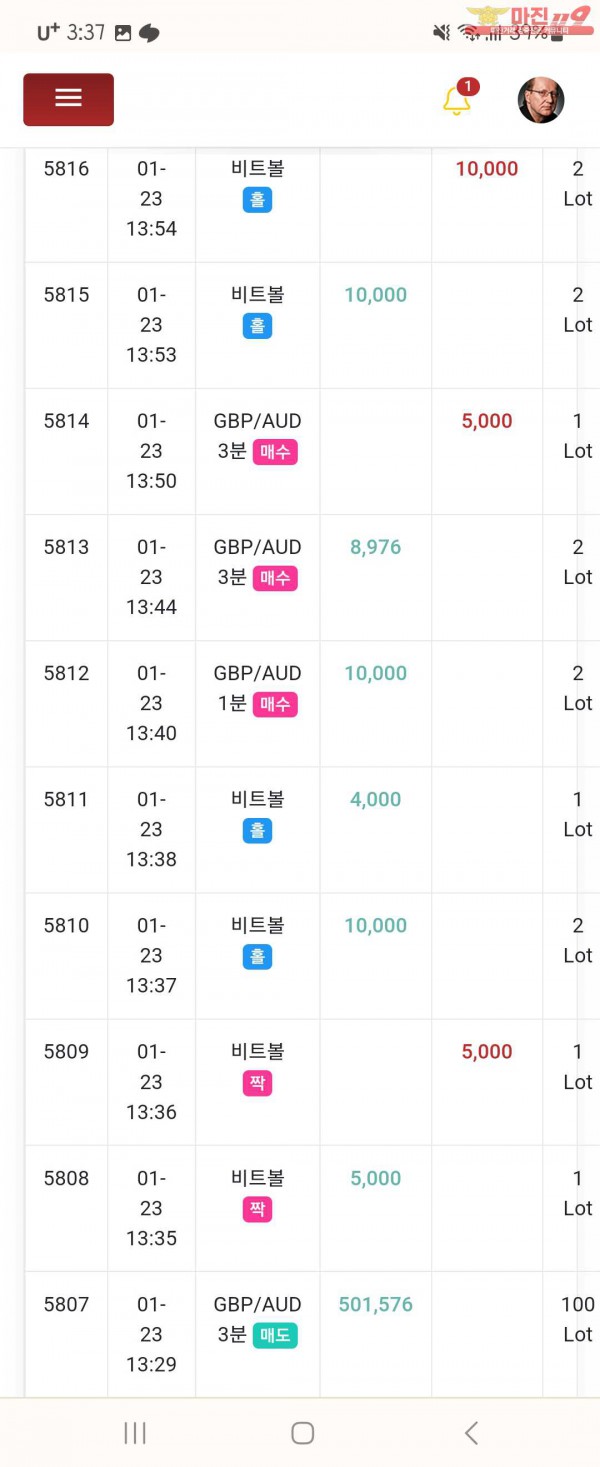Tap the blue 홀 badge in row 5810
Screen dimensions: 600x1467
pyautogui.click(x=257, y=957)
